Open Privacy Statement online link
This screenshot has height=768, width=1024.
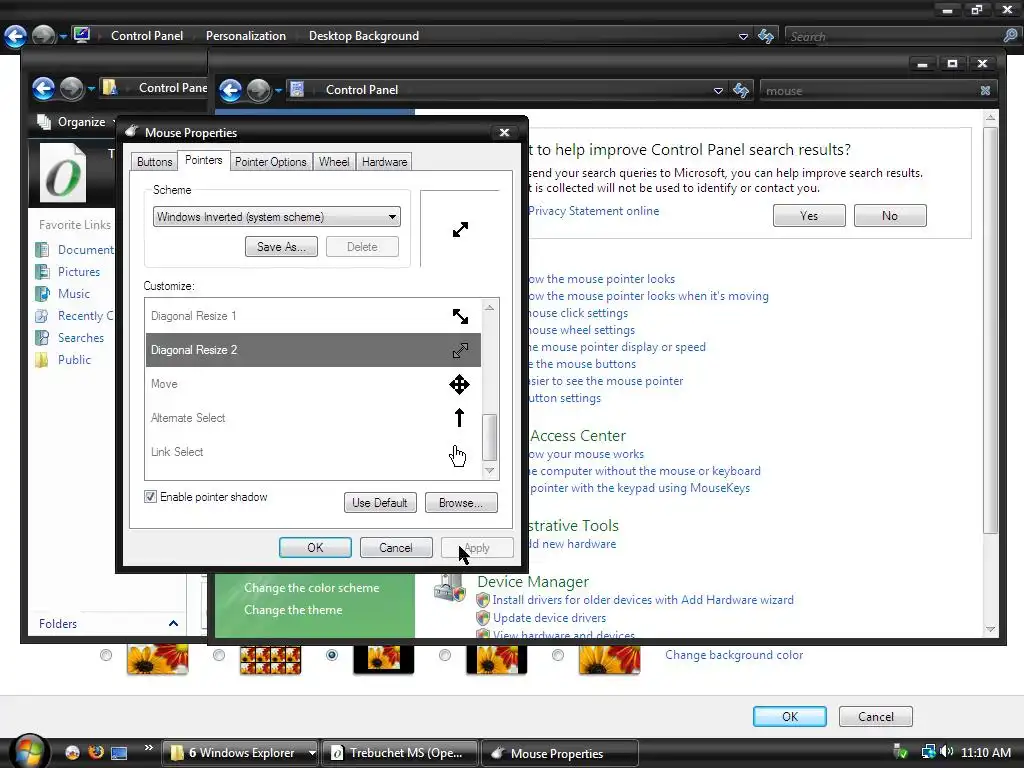click(x=593, y=211)
